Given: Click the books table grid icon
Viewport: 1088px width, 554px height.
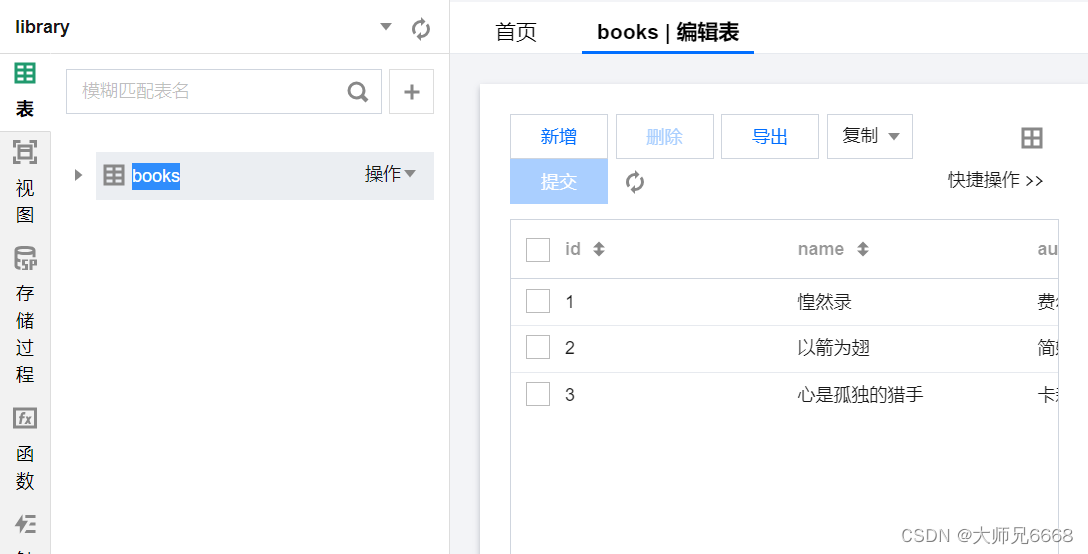Looking at the screenshot, I should click(114, 175).
